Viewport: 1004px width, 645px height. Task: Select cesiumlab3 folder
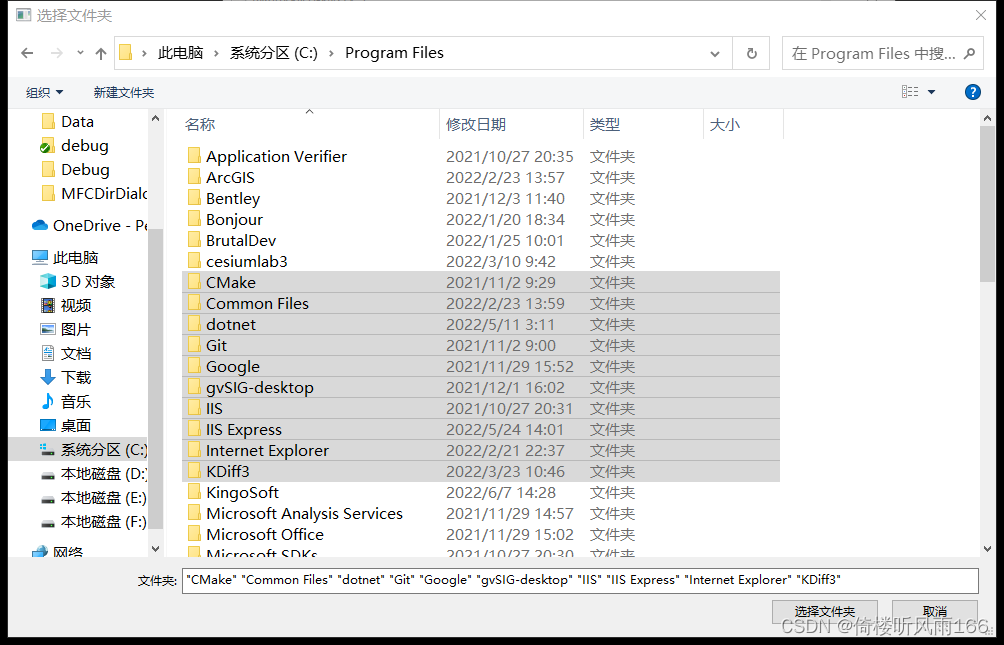pos(247,262)
